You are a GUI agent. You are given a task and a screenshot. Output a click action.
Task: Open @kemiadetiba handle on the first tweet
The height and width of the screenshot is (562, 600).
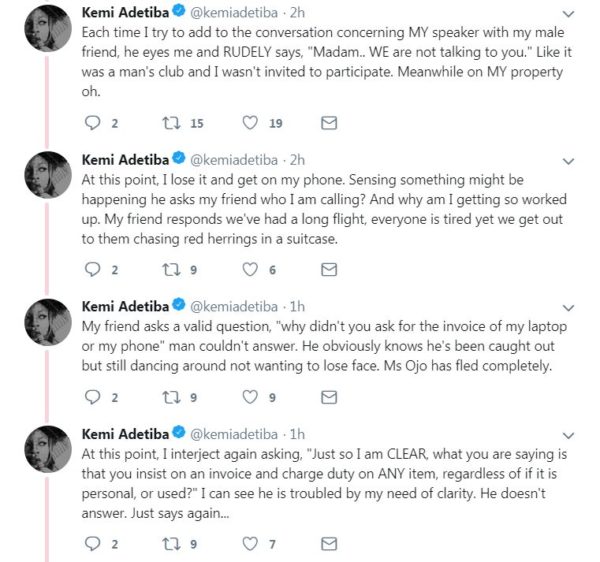click(x=234, y=13)
